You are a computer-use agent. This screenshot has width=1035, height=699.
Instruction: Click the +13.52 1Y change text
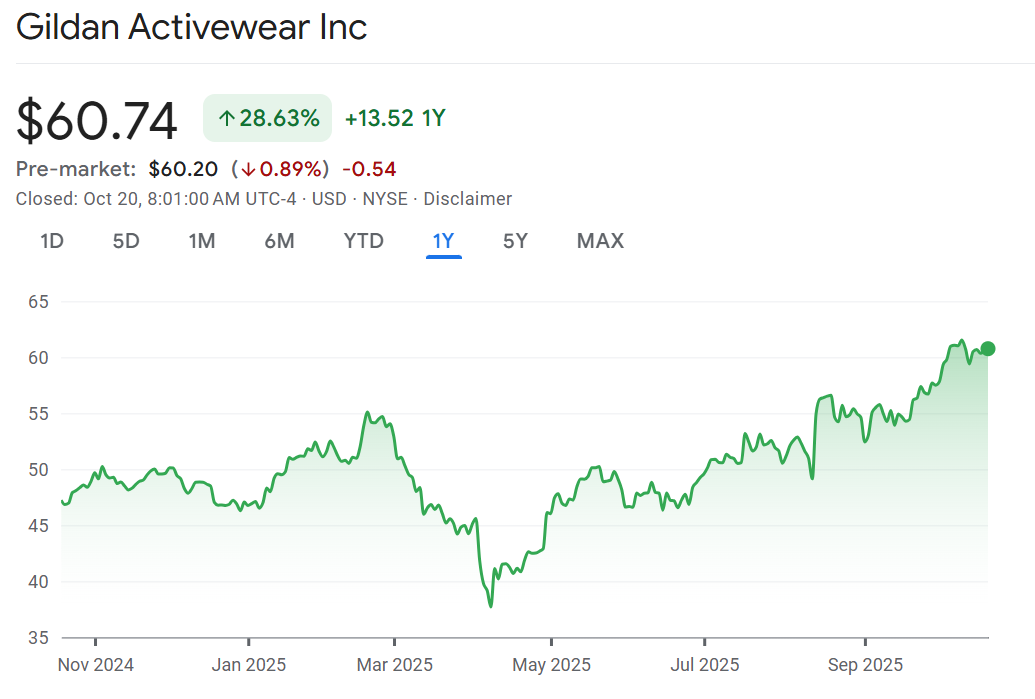[395, 119]
